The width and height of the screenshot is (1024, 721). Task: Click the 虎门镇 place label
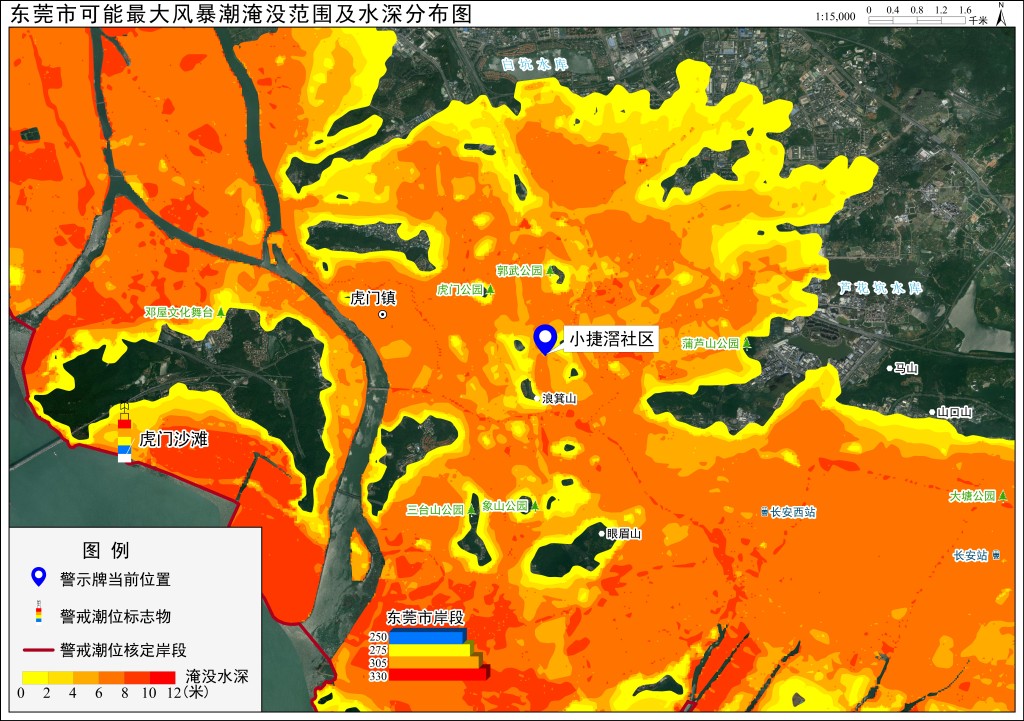[373, 298]
